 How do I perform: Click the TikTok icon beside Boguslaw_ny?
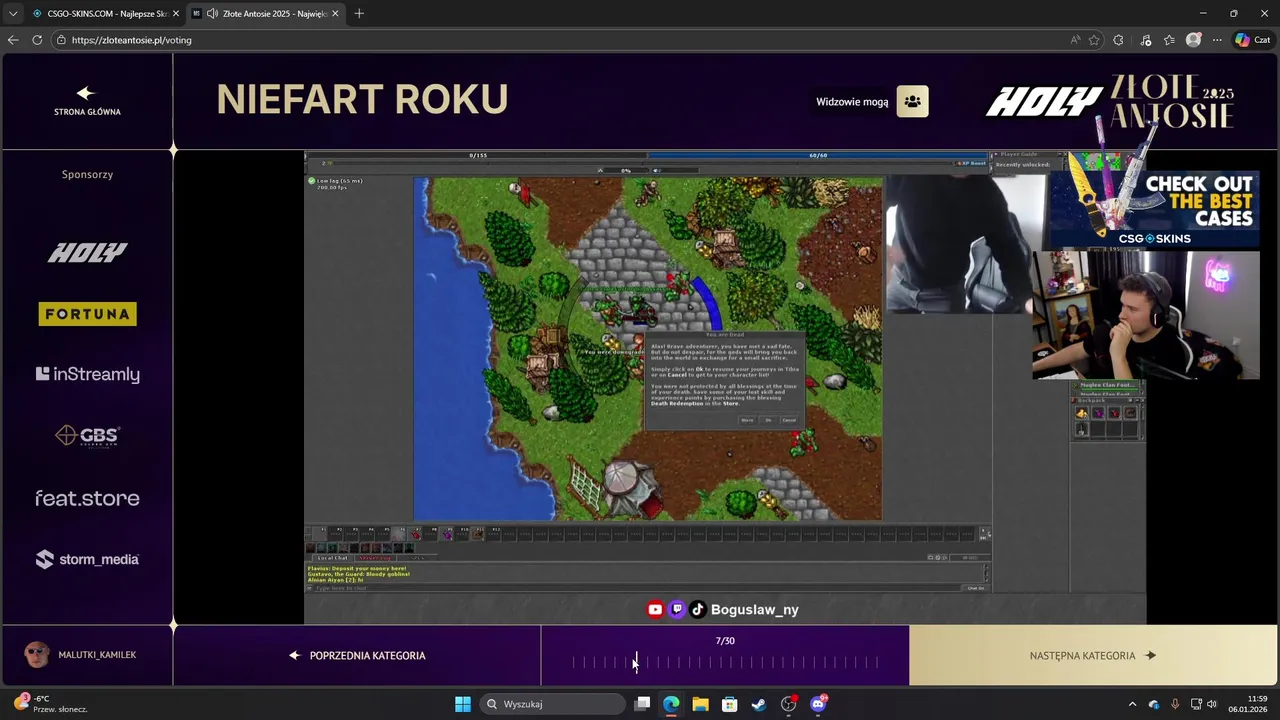(698, 609)
